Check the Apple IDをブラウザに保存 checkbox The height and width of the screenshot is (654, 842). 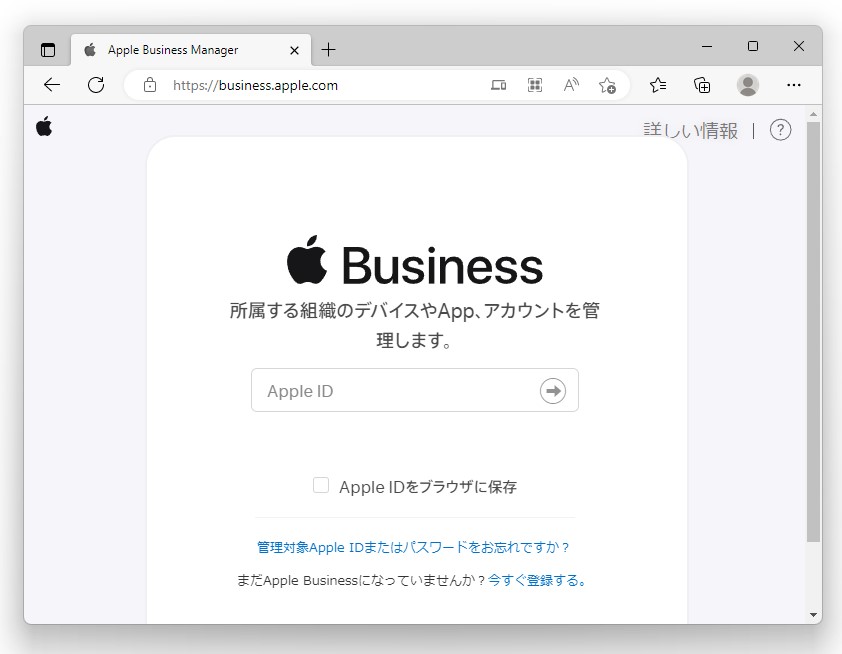321,485
